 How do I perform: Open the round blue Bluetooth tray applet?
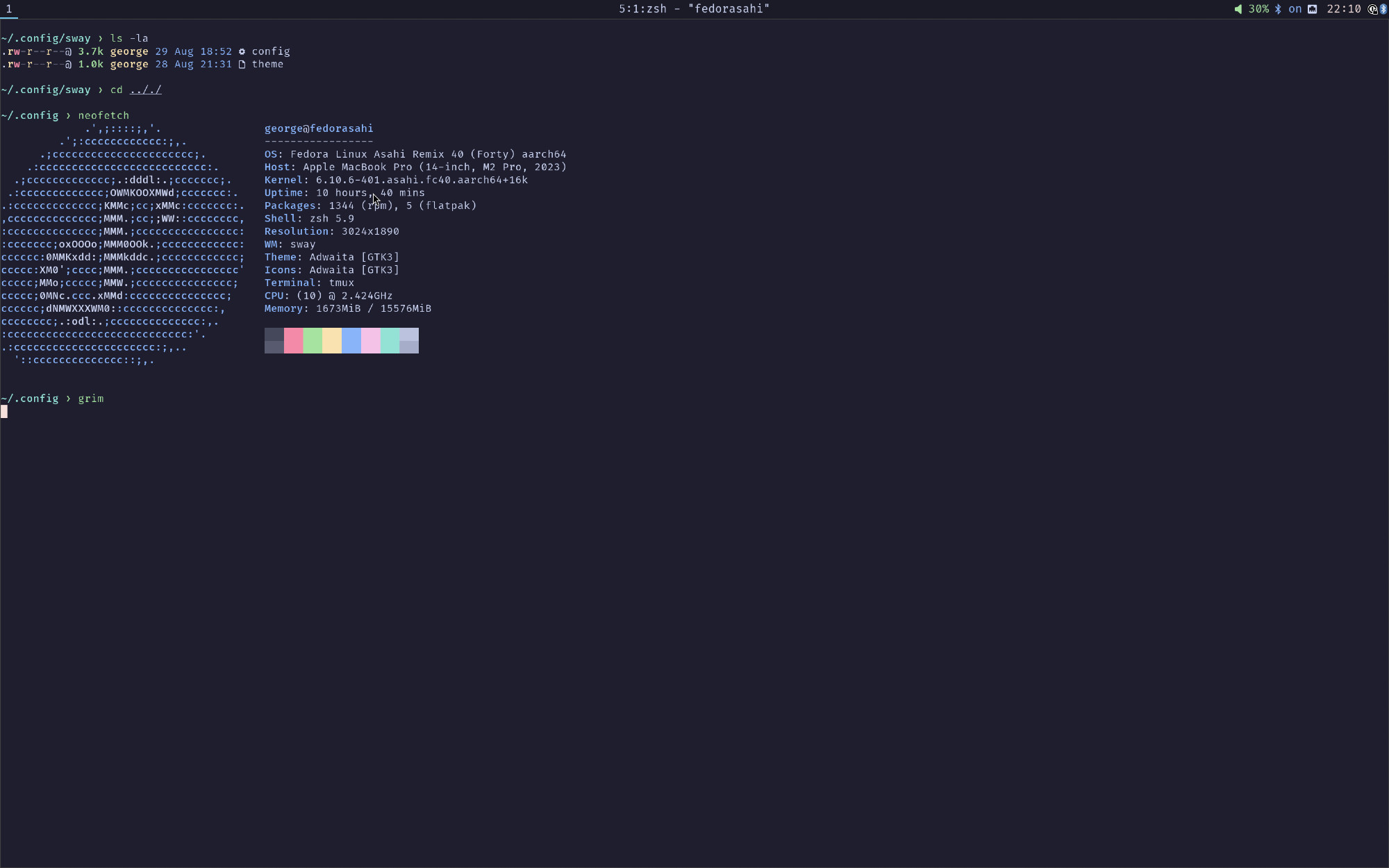(1383, 9)
